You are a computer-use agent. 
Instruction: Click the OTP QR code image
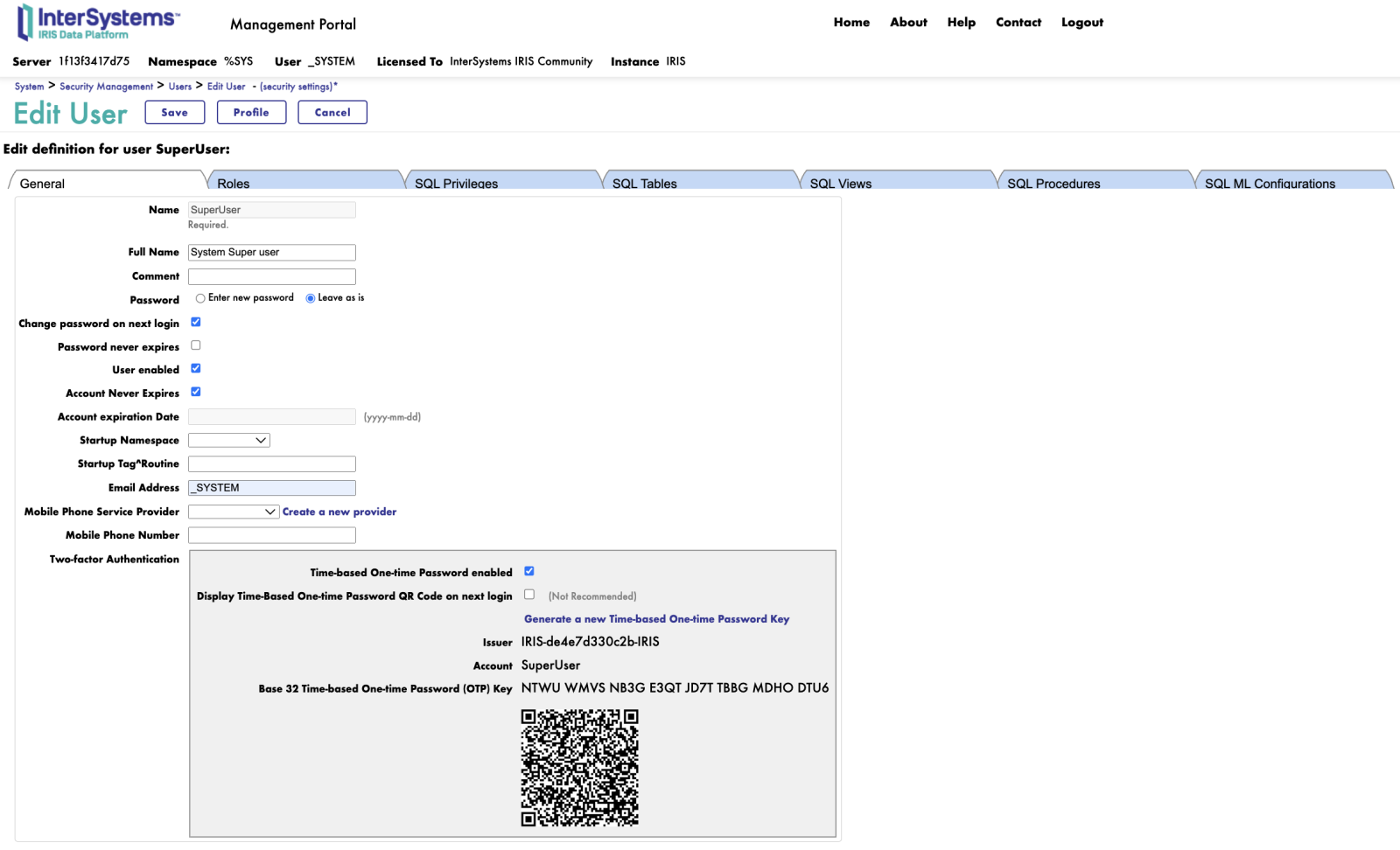[579, 767]
